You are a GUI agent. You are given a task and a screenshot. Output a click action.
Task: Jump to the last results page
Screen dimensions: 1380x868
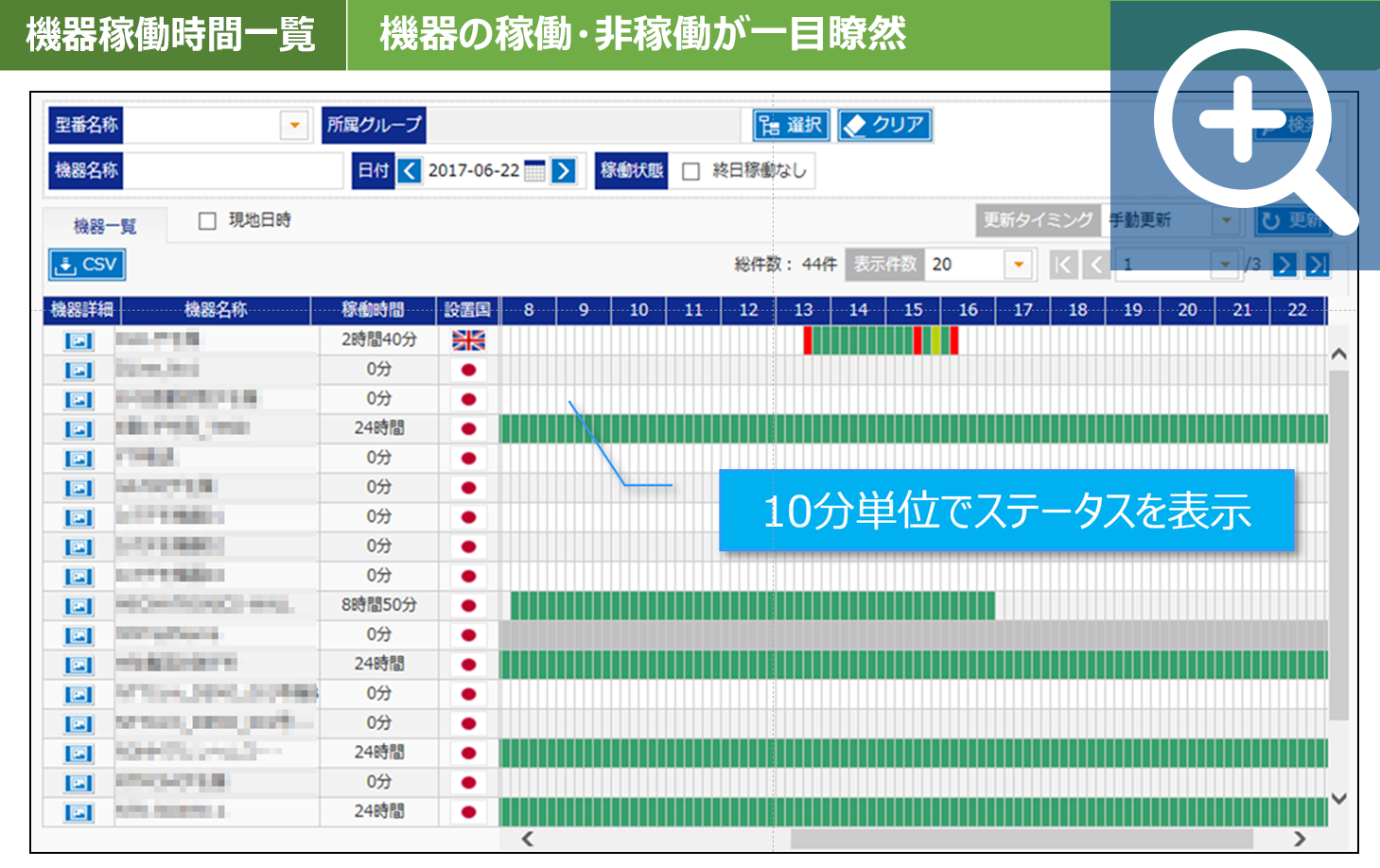1317,265
